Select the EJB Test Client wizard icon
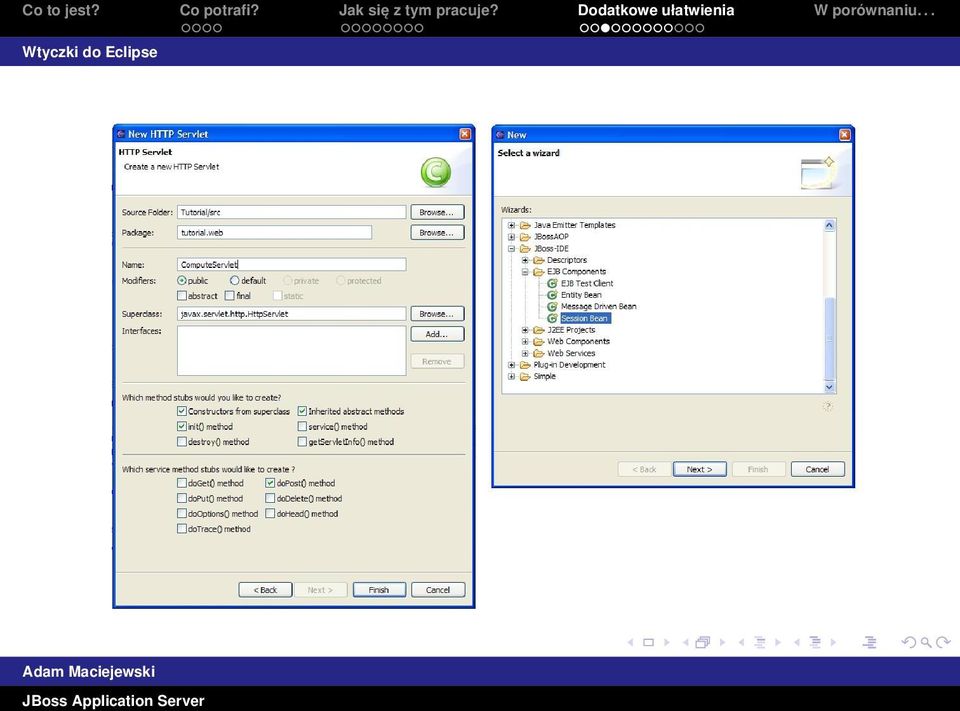960x711 pixels. click(x=552, y=284)
